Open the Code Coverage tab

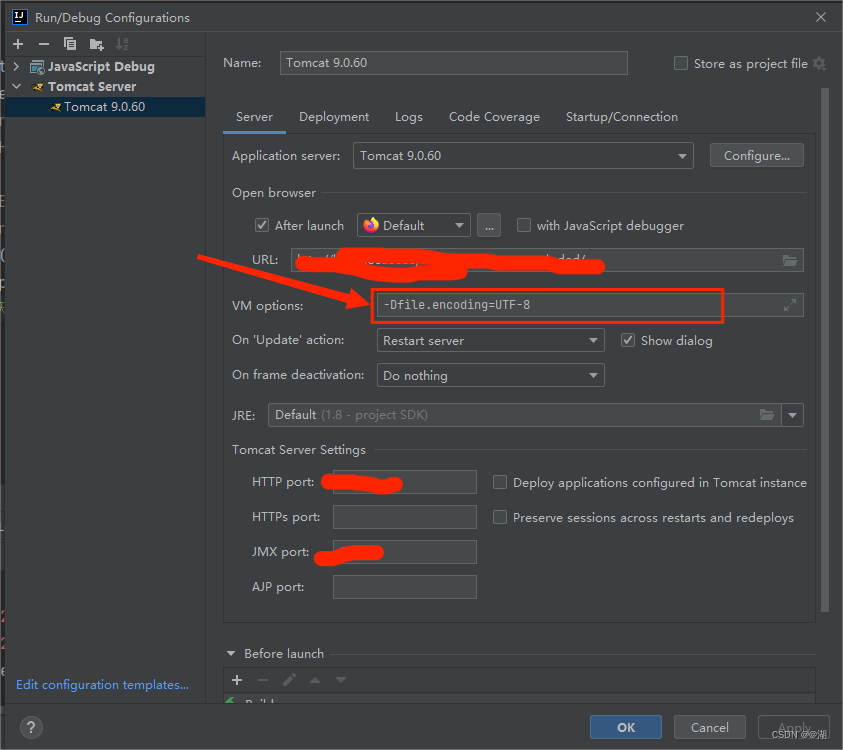(494, 117)
